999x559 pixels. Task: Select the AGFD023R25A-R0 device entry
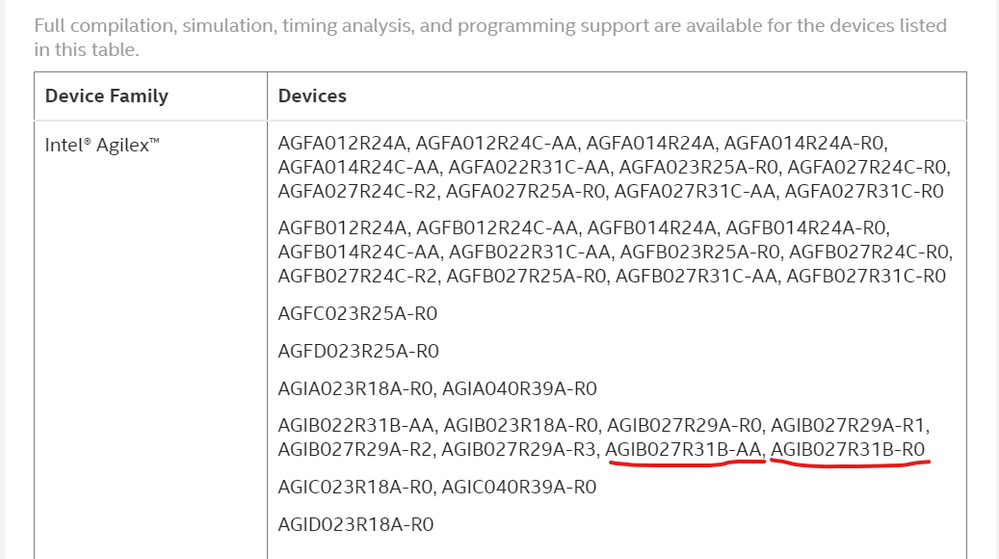[359, 351]
